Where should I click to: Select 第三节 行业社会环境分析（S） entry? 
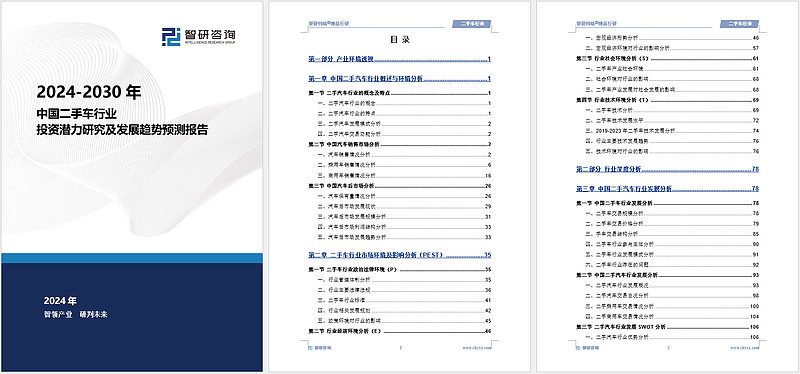pyautogui.click(x=667, y=59)
